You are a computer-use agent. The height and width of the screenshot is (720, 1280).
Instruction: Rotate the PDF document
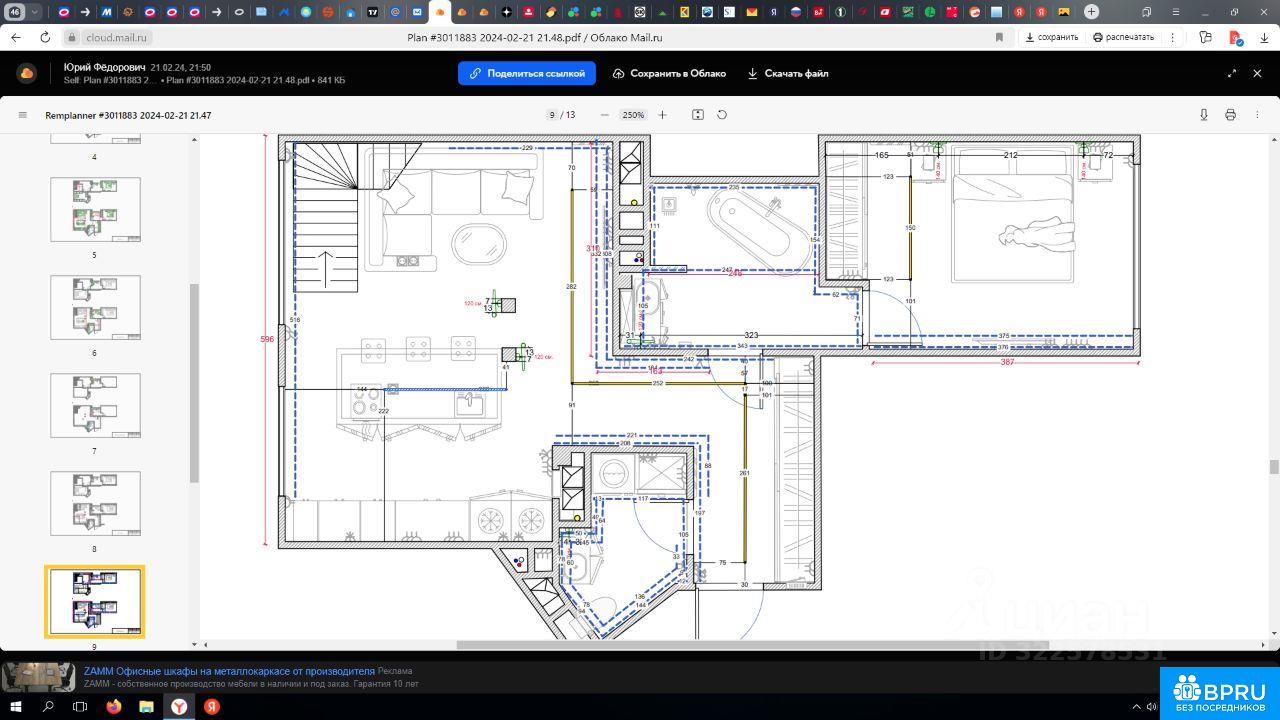coord(722,115)
